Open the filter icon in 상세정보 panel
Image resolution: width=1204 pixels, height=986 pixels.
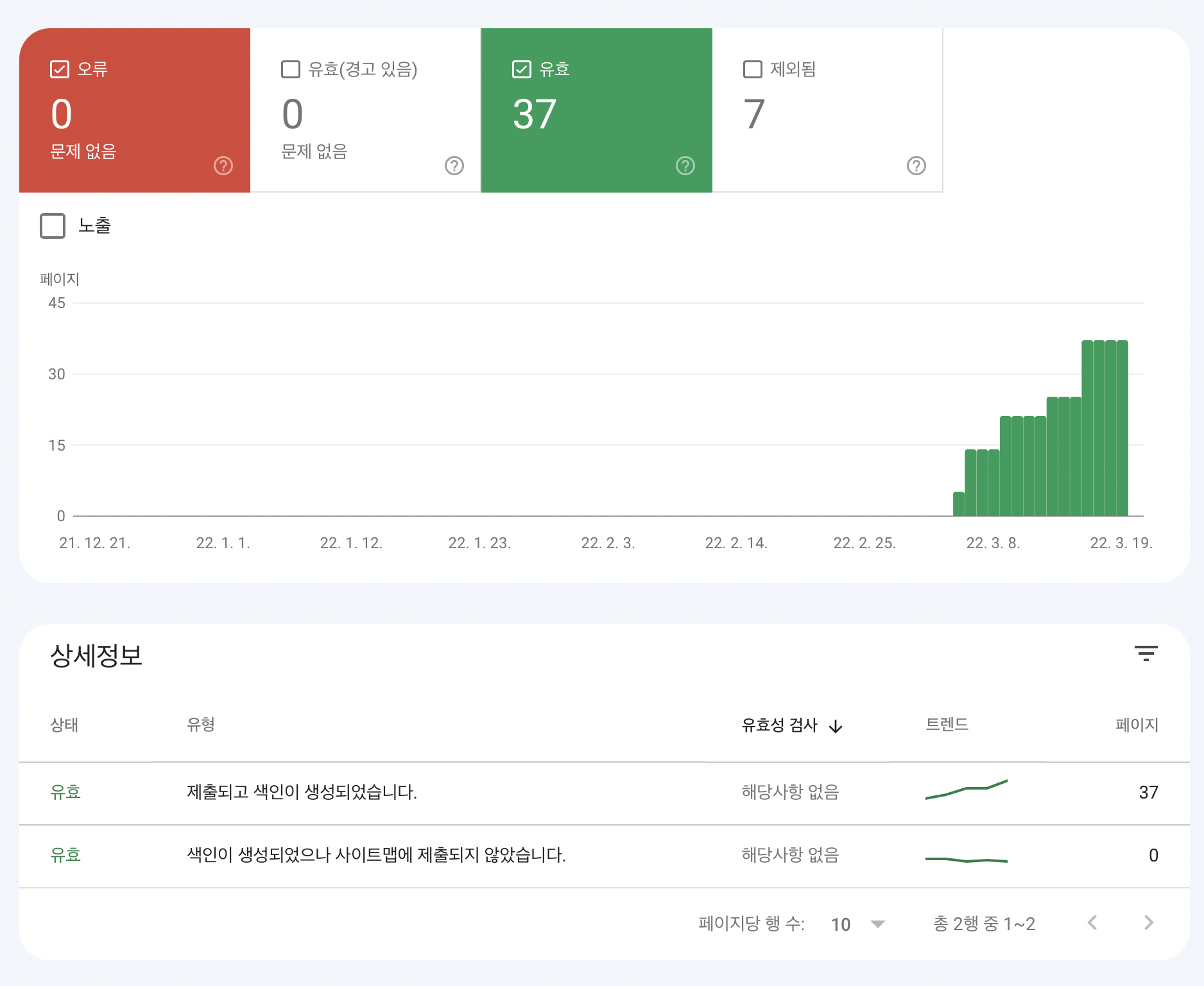[1146, 654]
